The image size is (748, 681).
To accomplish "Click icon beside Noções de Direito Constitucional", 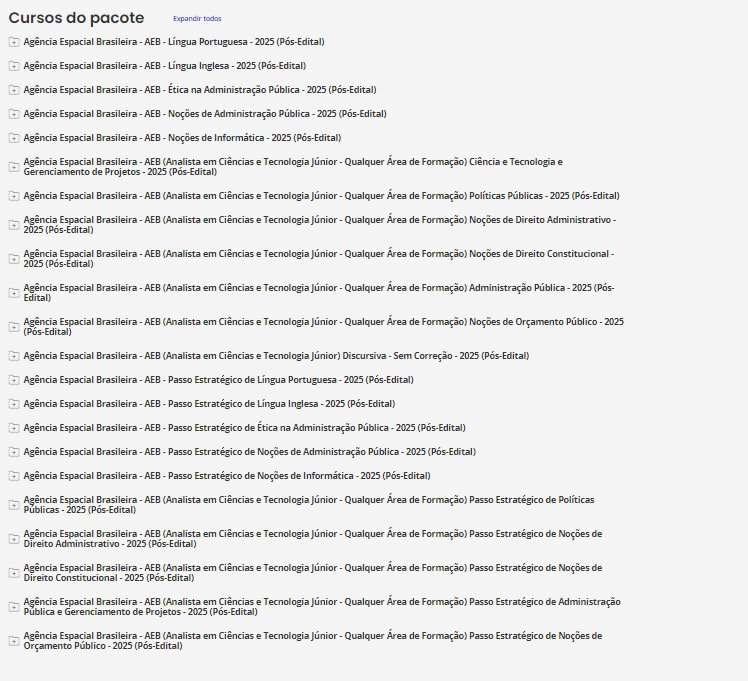I will [13, 259].
